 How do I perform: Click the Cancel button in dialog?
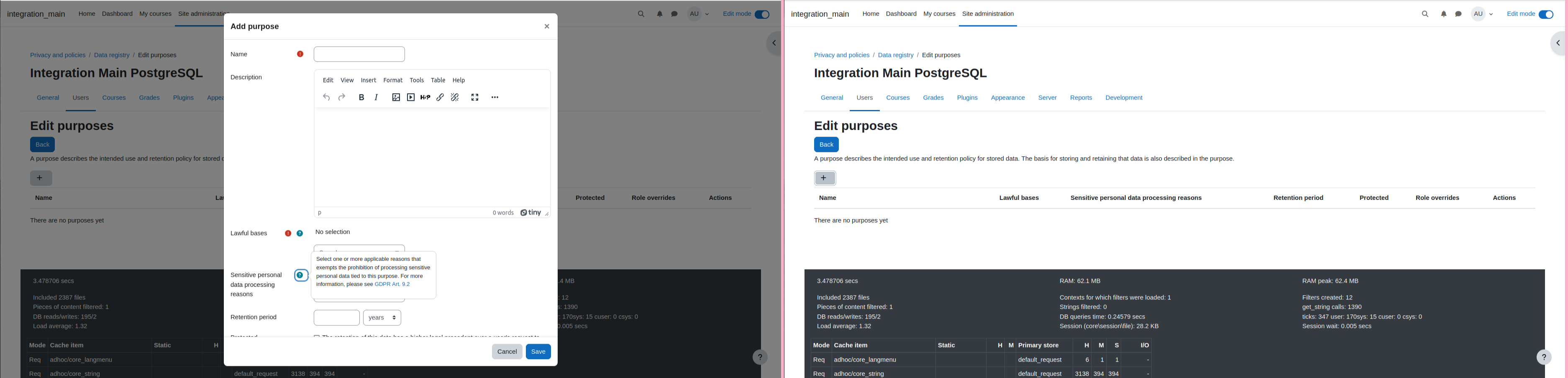coord(507,352)
